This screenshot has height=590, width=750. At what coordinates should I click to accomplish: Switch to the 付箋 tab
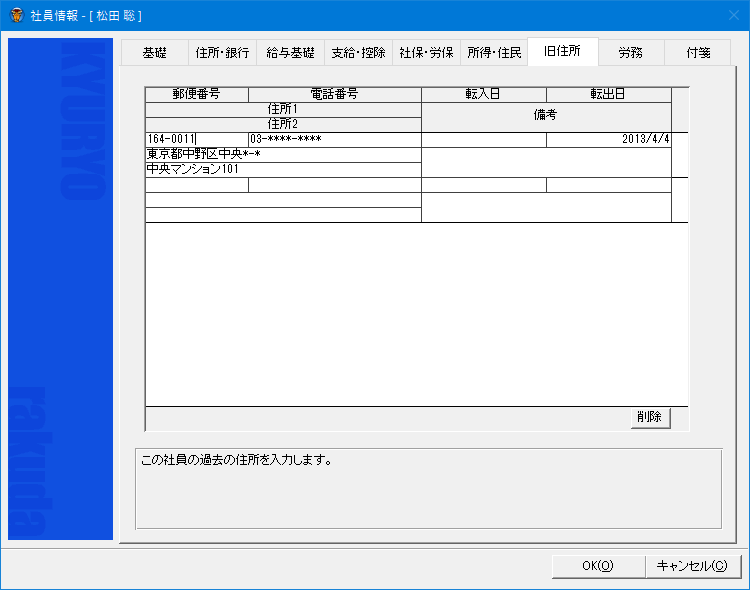coord(698,53)
